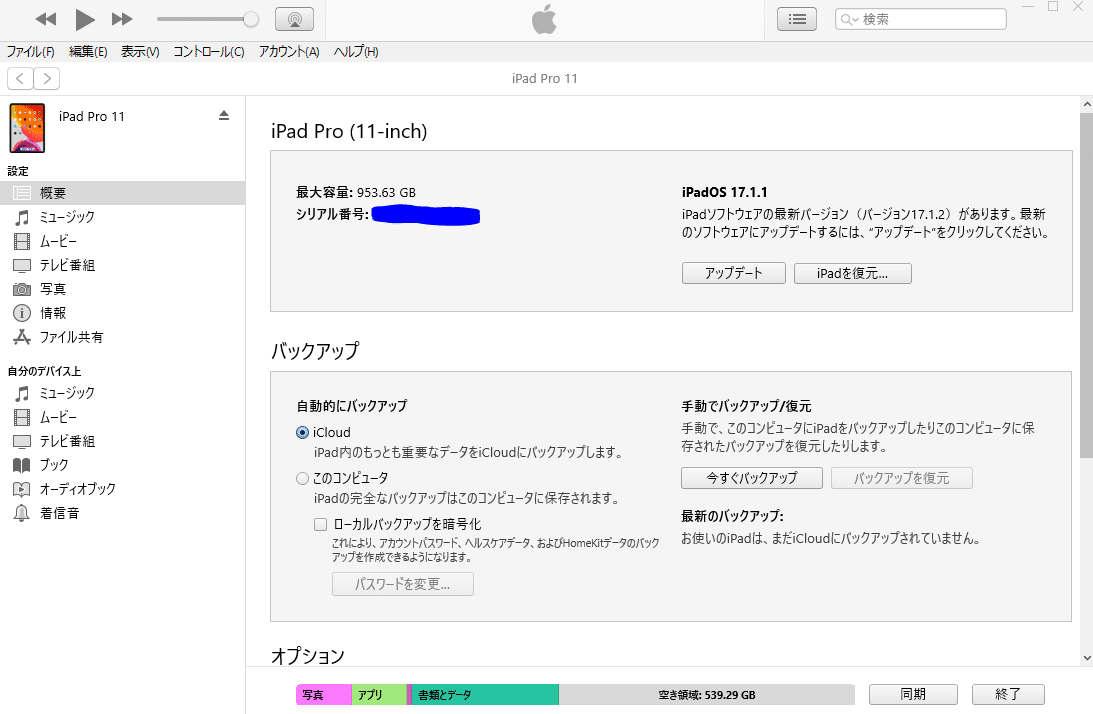
Task: Open the AirPlay output icon
Action: (294, 20)
